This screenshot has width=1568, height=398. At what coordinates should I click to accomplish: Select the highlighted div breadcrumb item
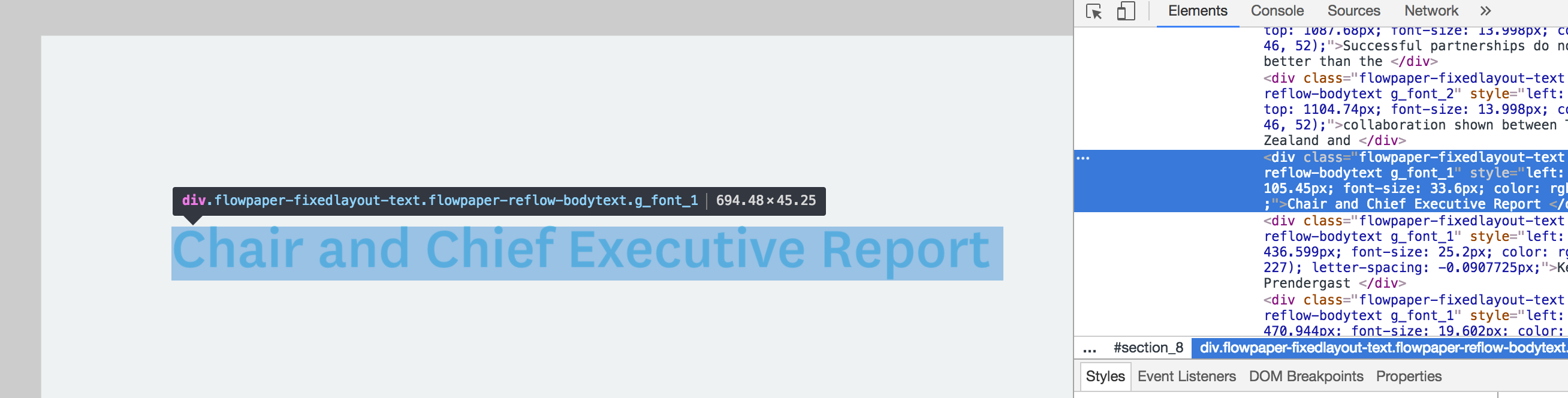point(1379,348)
